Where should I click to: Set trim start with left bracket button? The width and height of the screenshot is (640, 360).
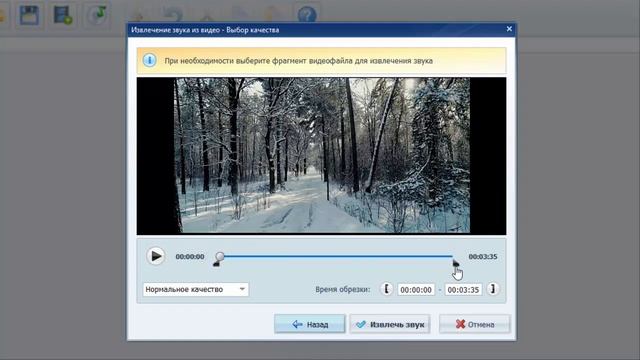[x=387, y=289]
